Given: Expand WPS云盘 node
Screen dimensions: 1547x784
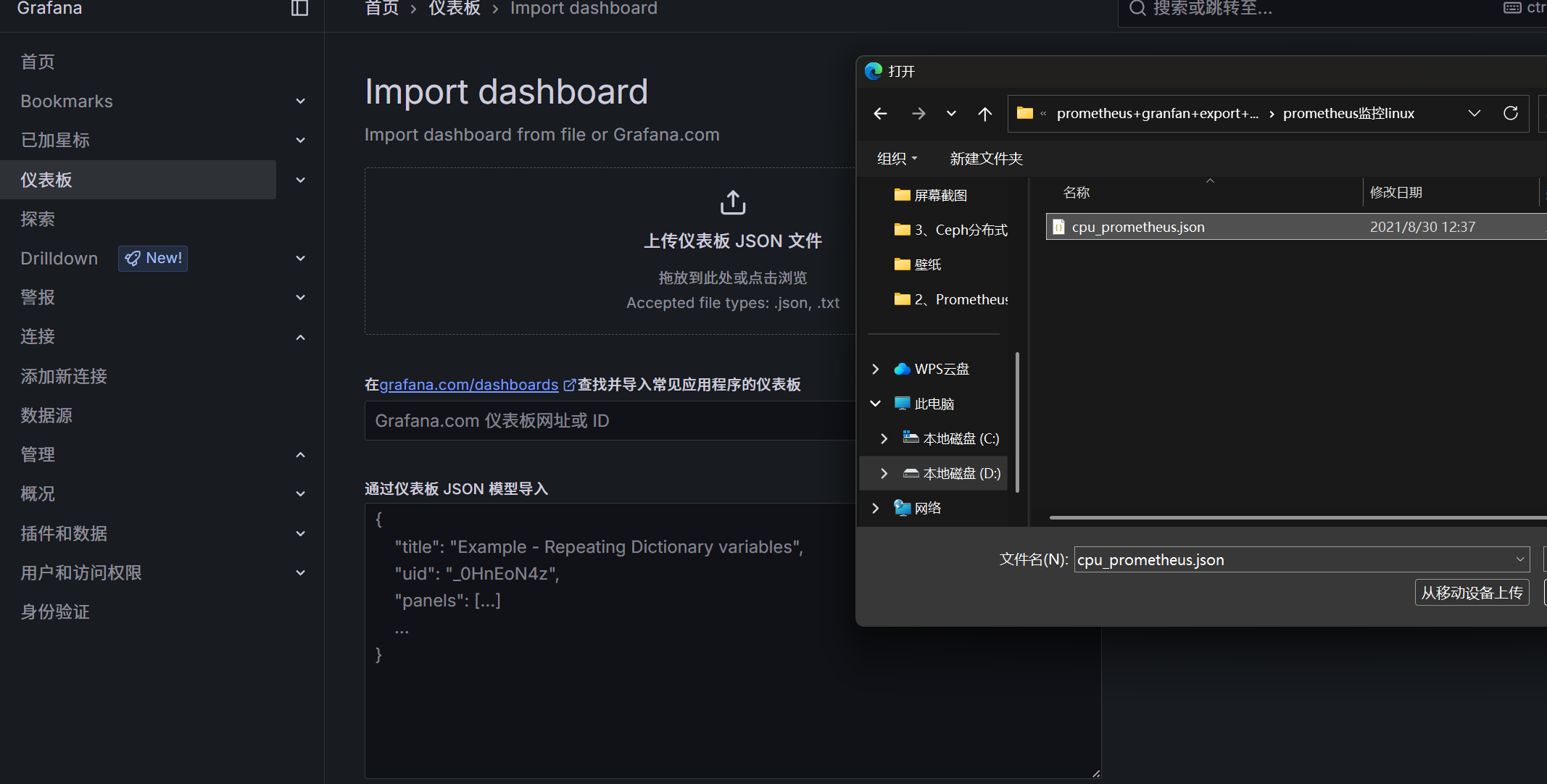Looking at the screenshot, I should [875, 369].
